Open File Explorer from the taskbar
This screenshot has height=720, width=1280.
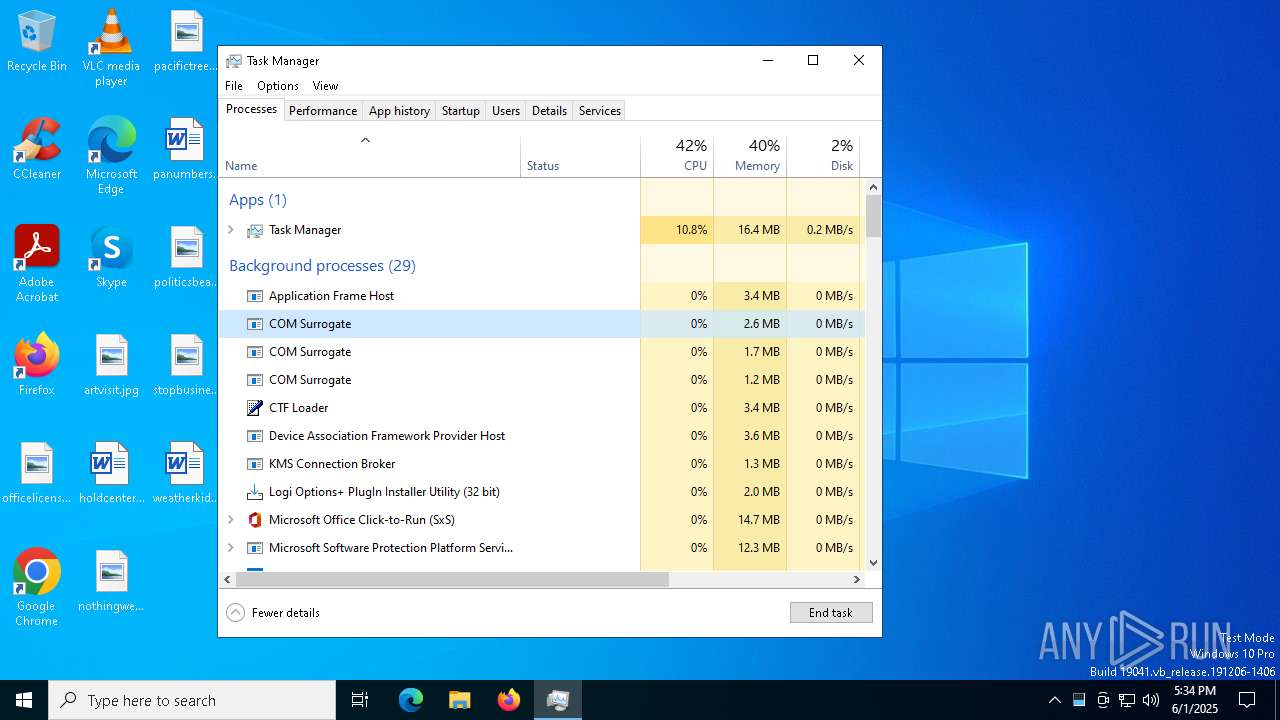point(460,700)
